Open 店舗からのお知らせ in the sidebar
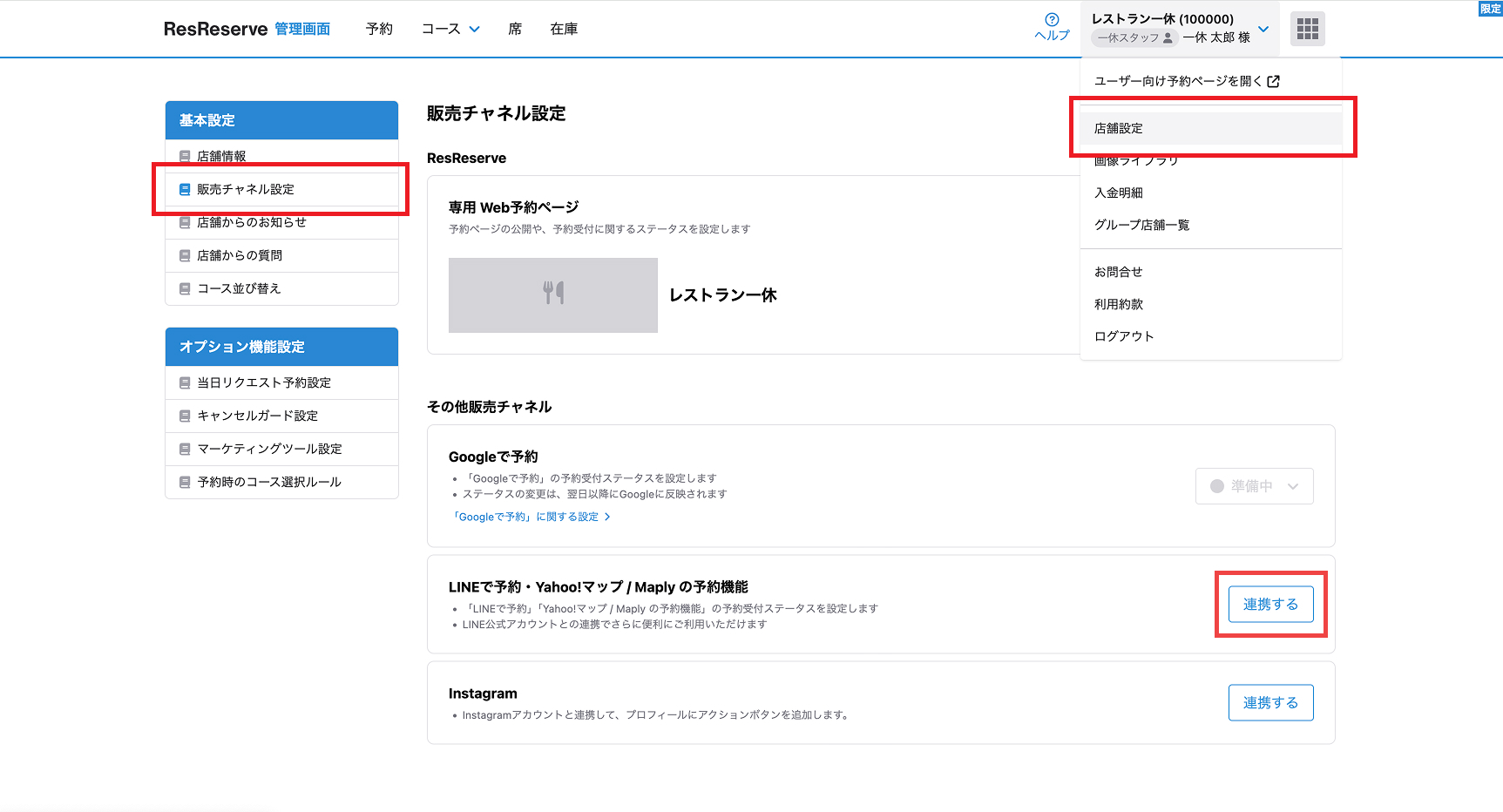 pyautogui.click(x=281, y=222)
